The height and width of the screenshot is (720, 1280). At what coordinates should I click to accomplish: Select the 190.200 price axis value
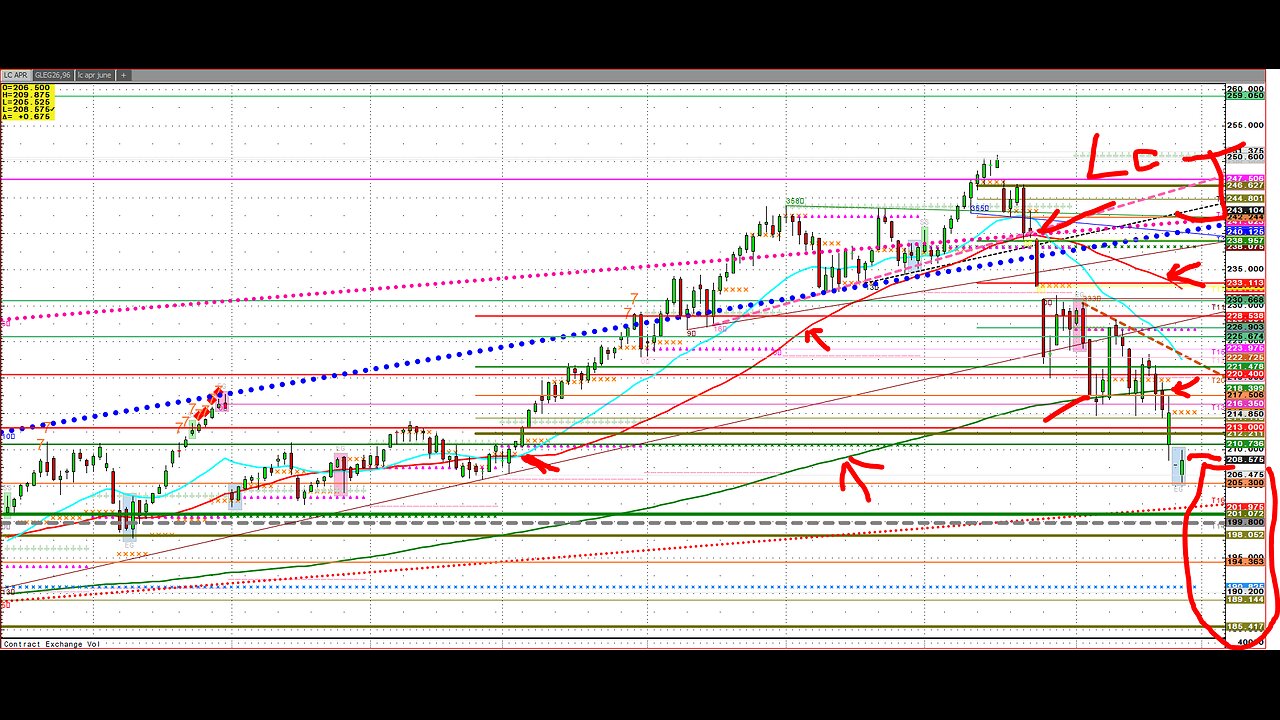pyautogui.click(x=1245, y=591)
